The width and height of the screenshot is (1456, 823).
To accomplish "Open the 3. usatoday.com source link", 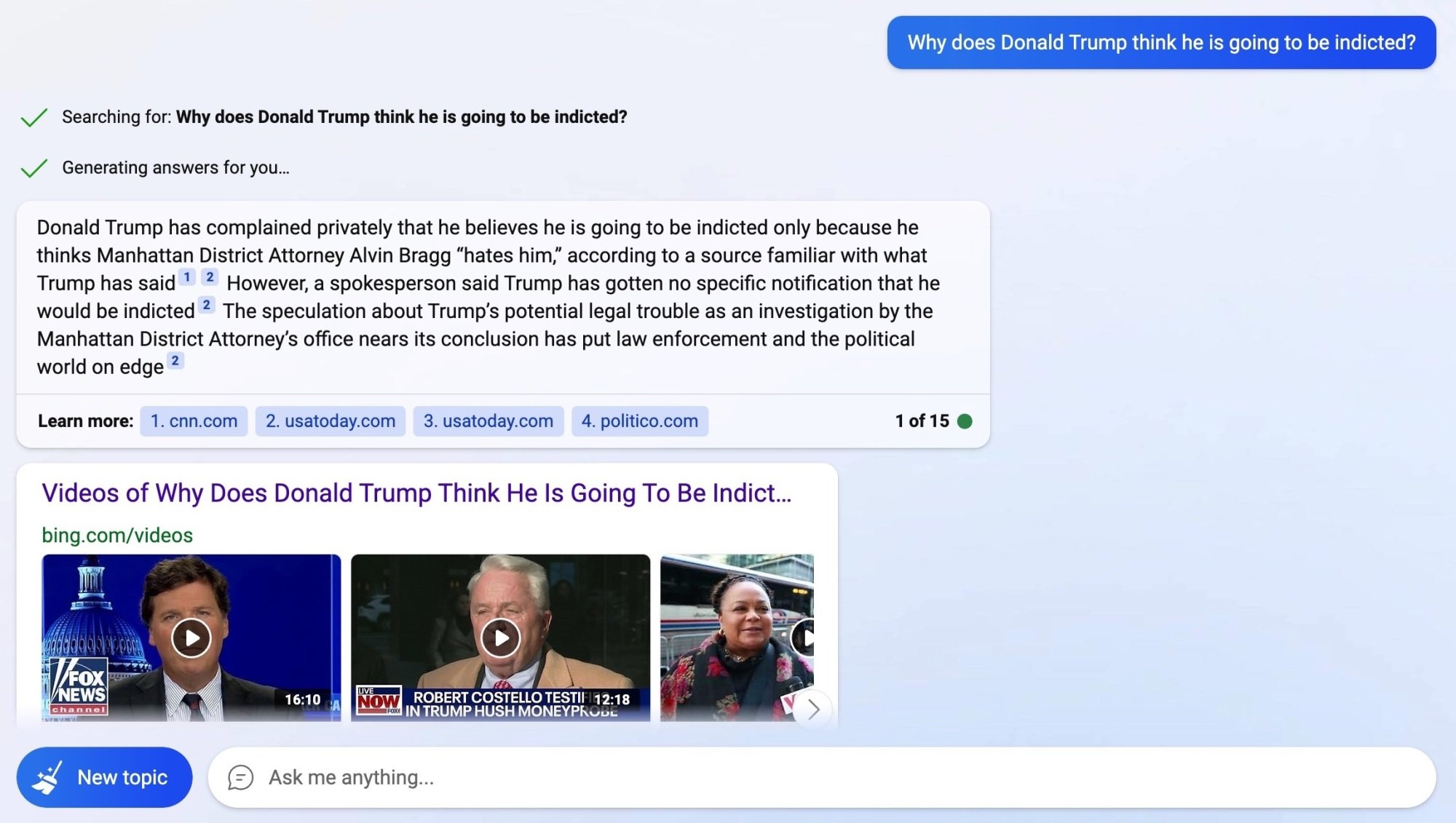I will click(488, 421).
